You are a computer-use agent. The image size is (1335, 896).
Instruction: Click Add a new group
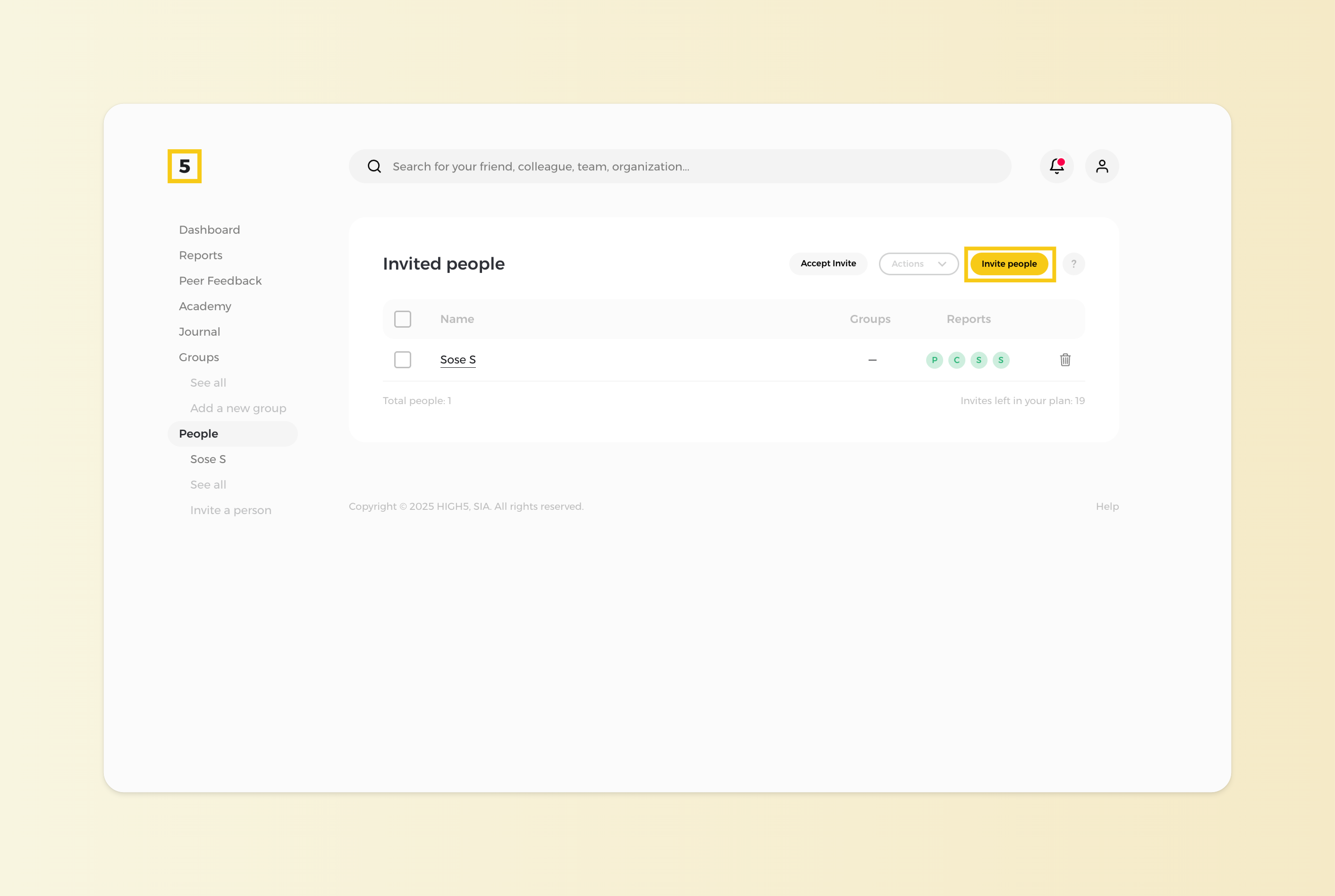tap(237, 408)
